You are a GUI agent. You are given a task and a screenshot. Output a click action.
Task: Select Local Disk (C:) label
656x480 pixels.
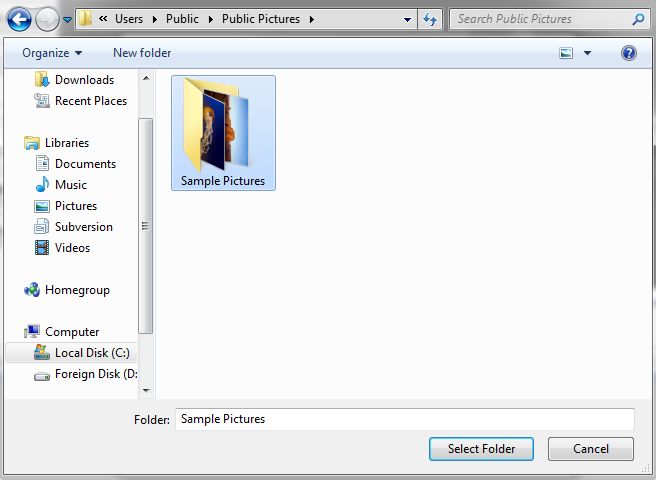[92, 353]
